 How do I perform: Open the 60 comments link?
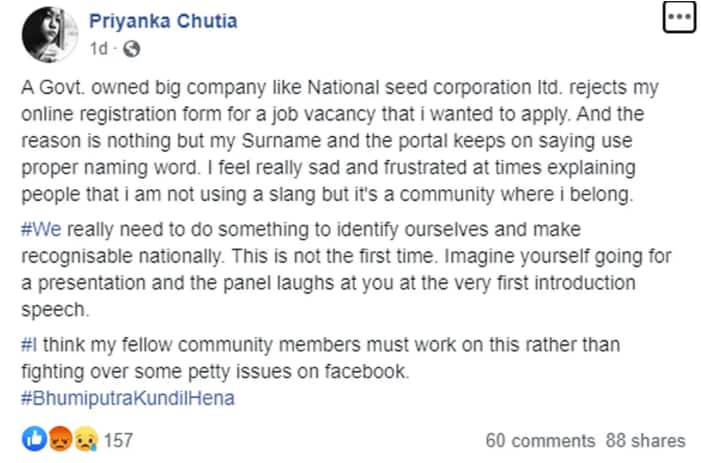tap(540, 441)
